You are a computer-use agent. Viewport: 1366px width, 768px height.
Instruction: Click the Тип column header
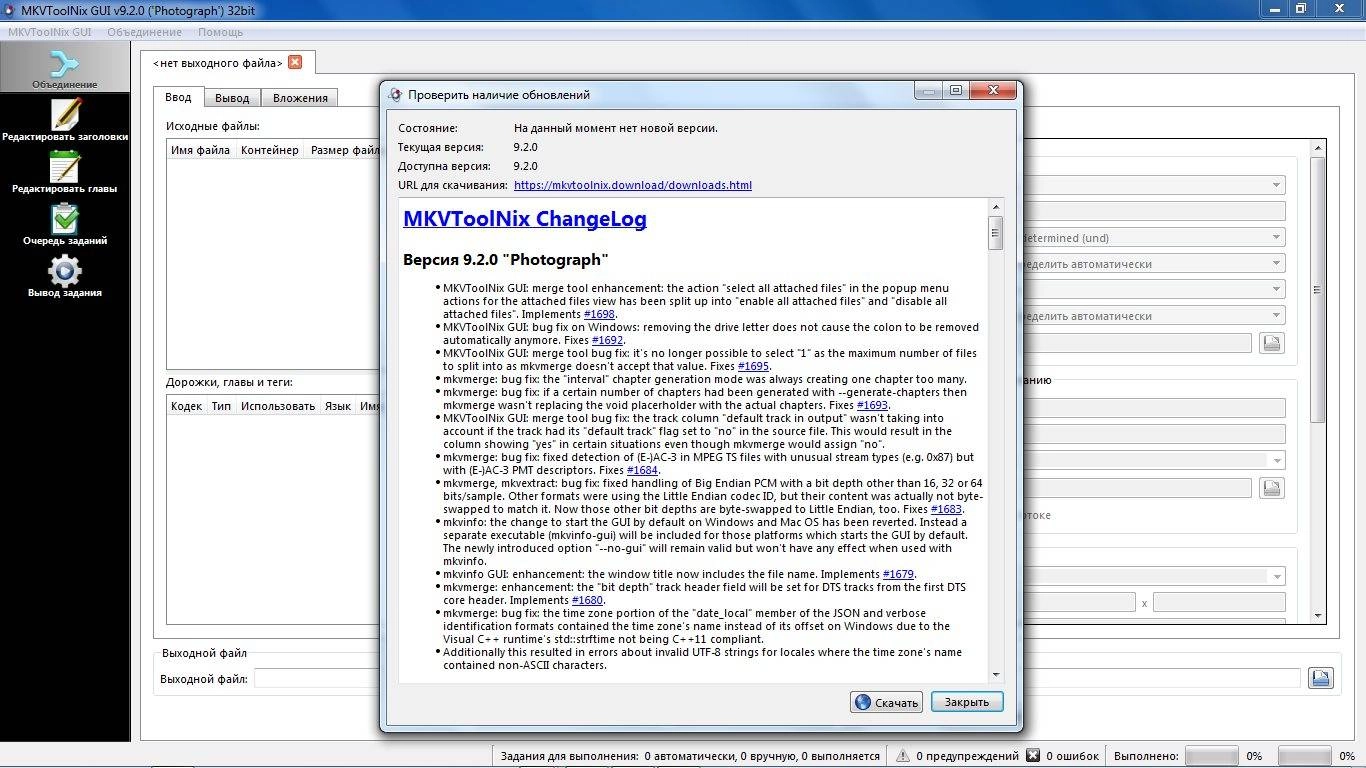click(x=221, y=406)
